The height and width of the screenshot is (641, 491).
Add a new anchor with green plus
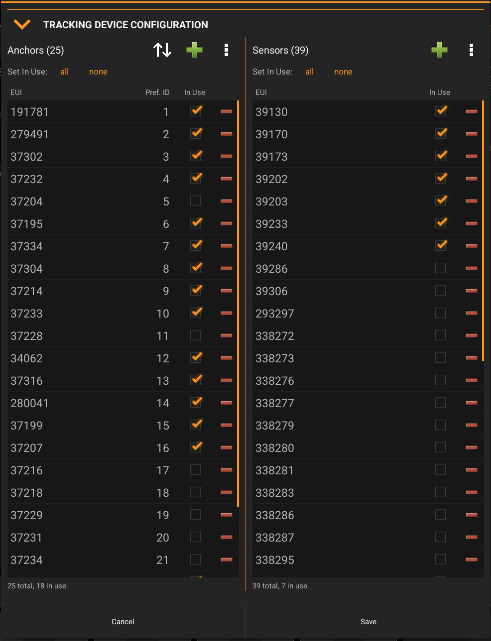click(194, 50)
